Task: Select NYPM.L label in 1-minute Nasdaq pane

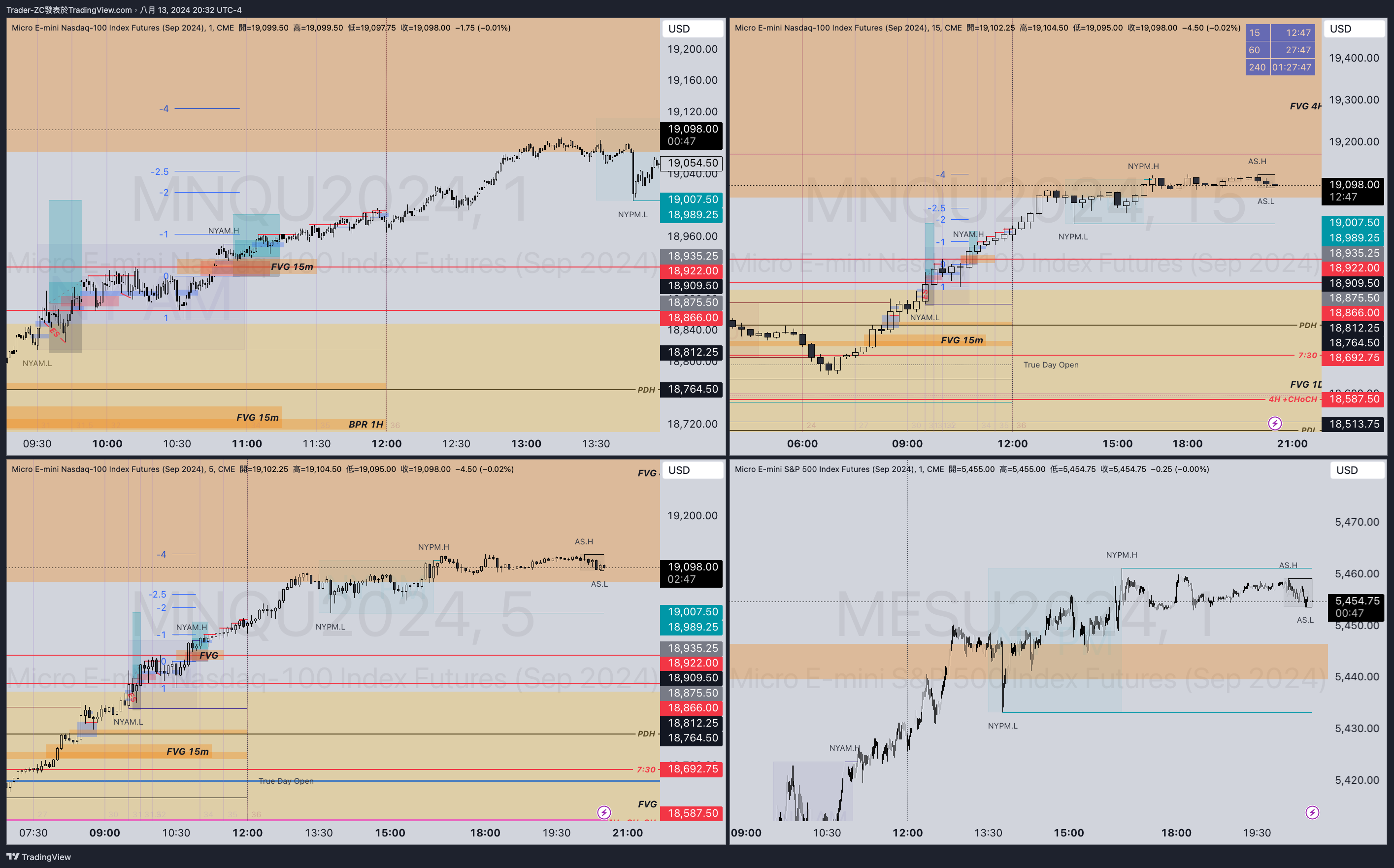Action: [x=632, y=214]
